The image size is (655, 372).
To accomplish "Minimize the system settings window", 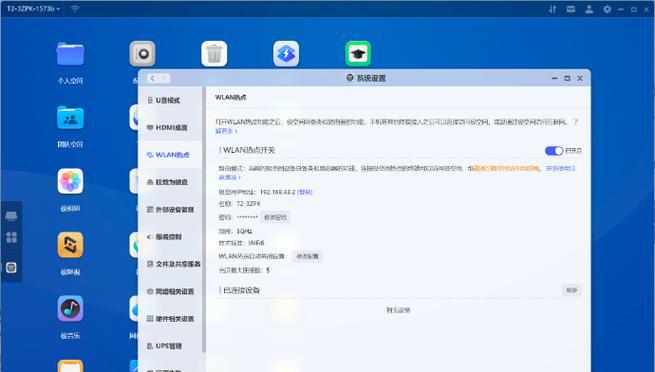I will [554, 78].
